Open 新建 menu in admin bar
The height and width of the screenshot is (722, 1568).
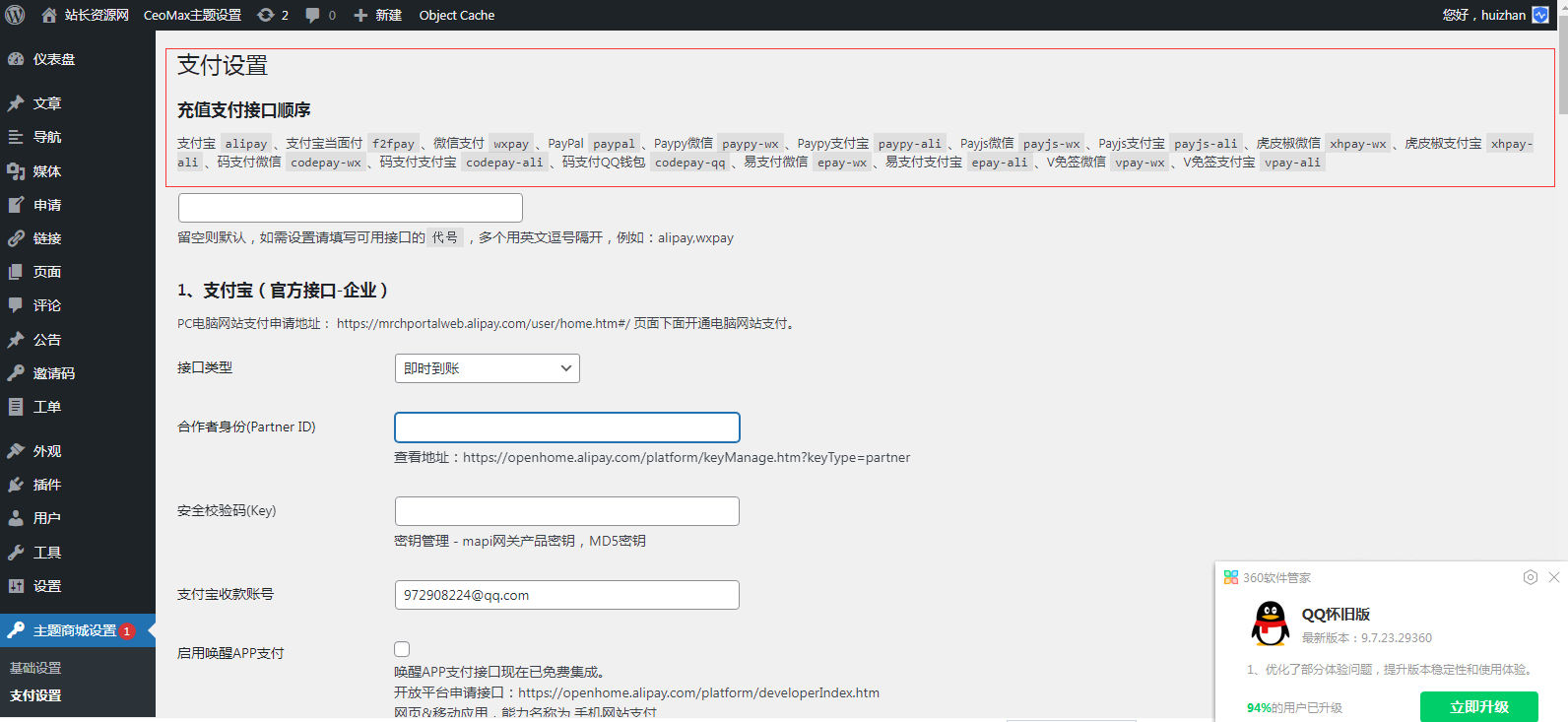[x=389, y=15]
